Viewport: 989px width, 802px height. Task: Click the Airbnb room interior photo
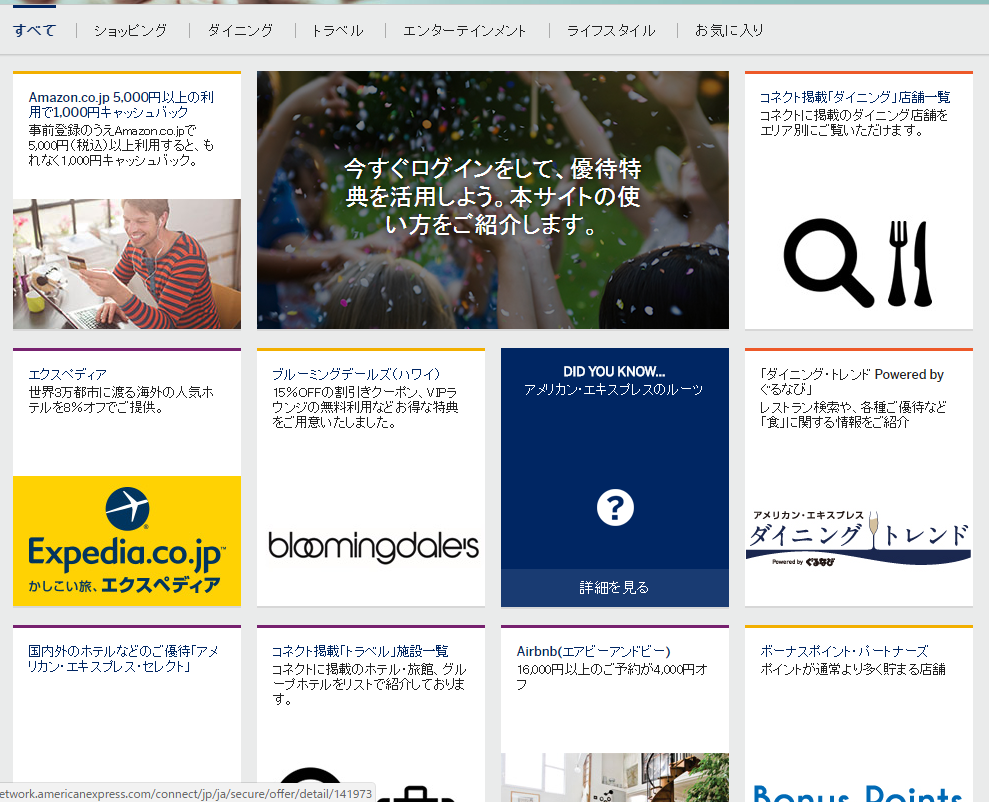coord(615,777)
